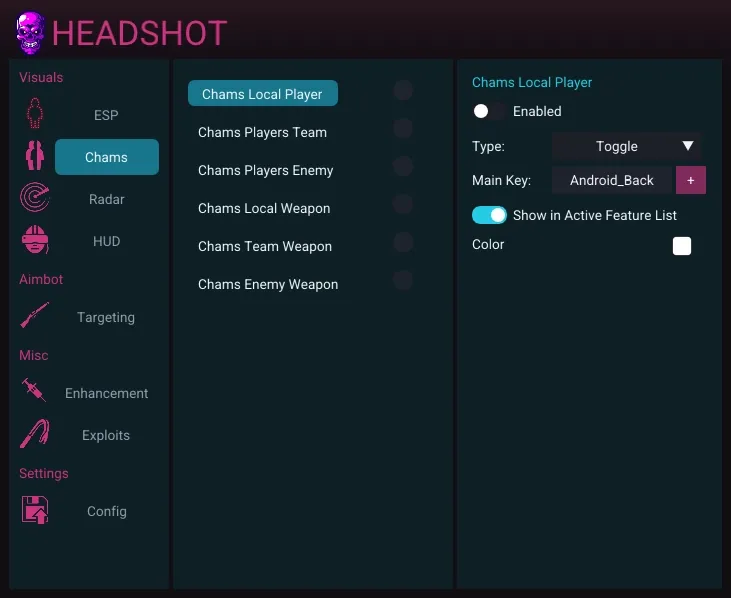Toggle the circle beside Chams Enemy Weapon
Image resolution: width=731 pixels, height=598 pixels.
403,280
